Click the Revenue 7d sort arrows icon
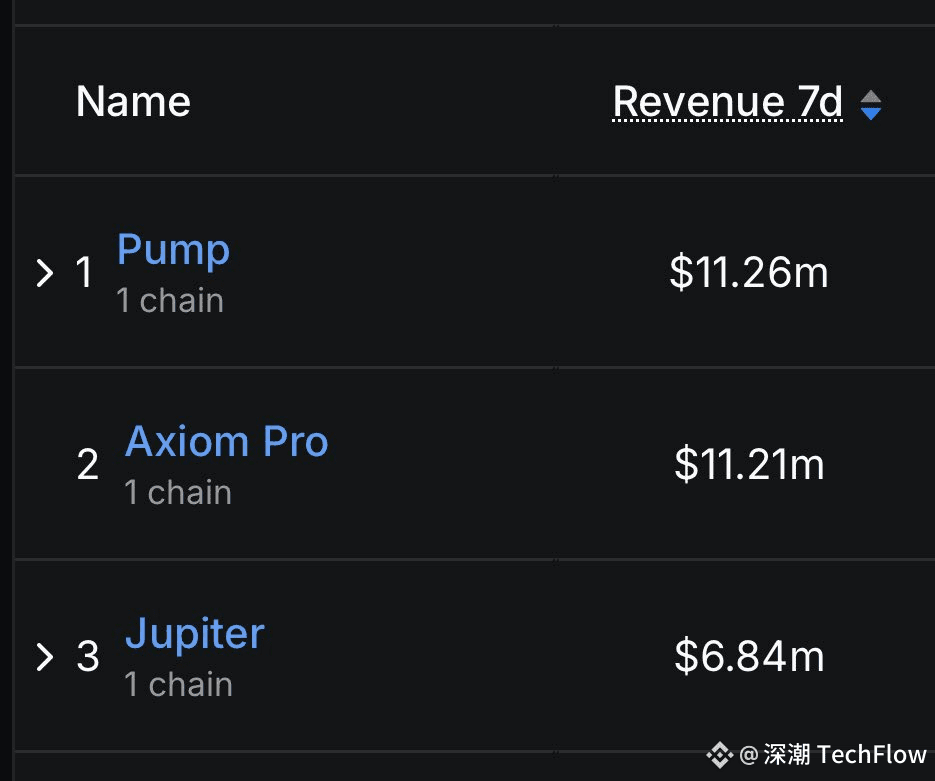Image resolution: width=935 pixels, height=781 pixels. click(x=871, y=105)
